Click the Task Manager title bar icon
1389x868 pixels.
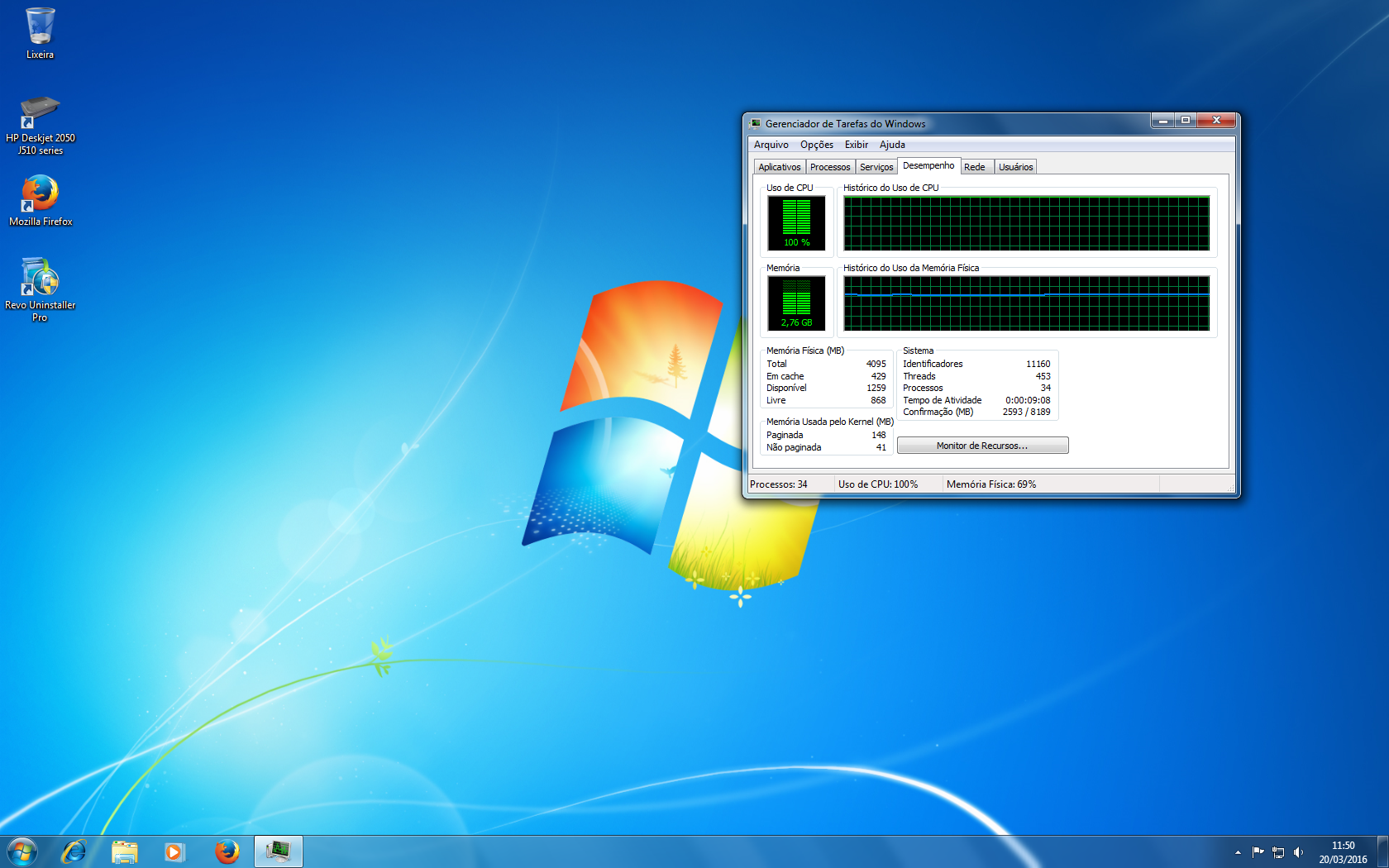tap(755, 123)
